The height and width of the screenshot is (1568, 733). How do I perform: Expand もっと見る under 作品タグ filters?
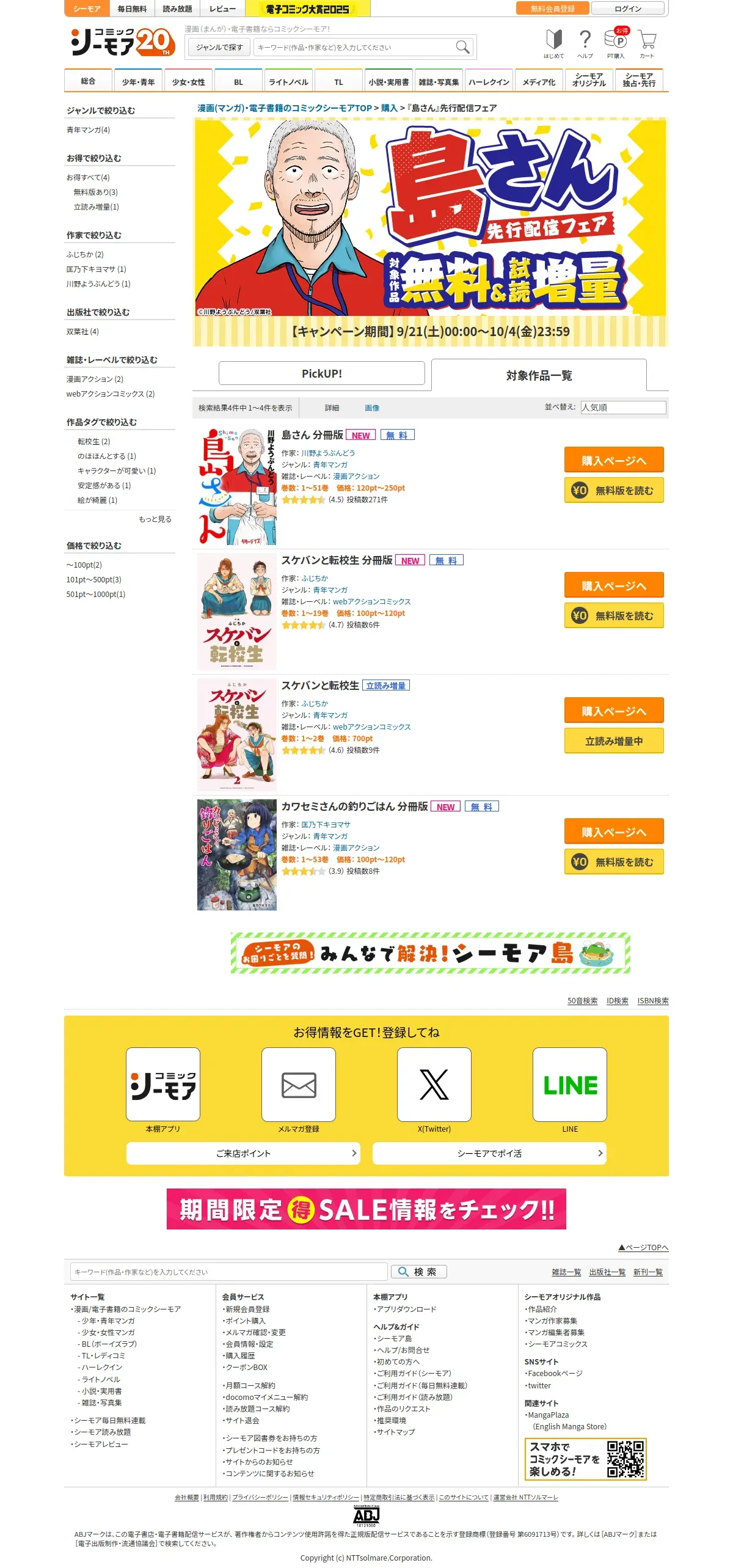click(155, 519)
